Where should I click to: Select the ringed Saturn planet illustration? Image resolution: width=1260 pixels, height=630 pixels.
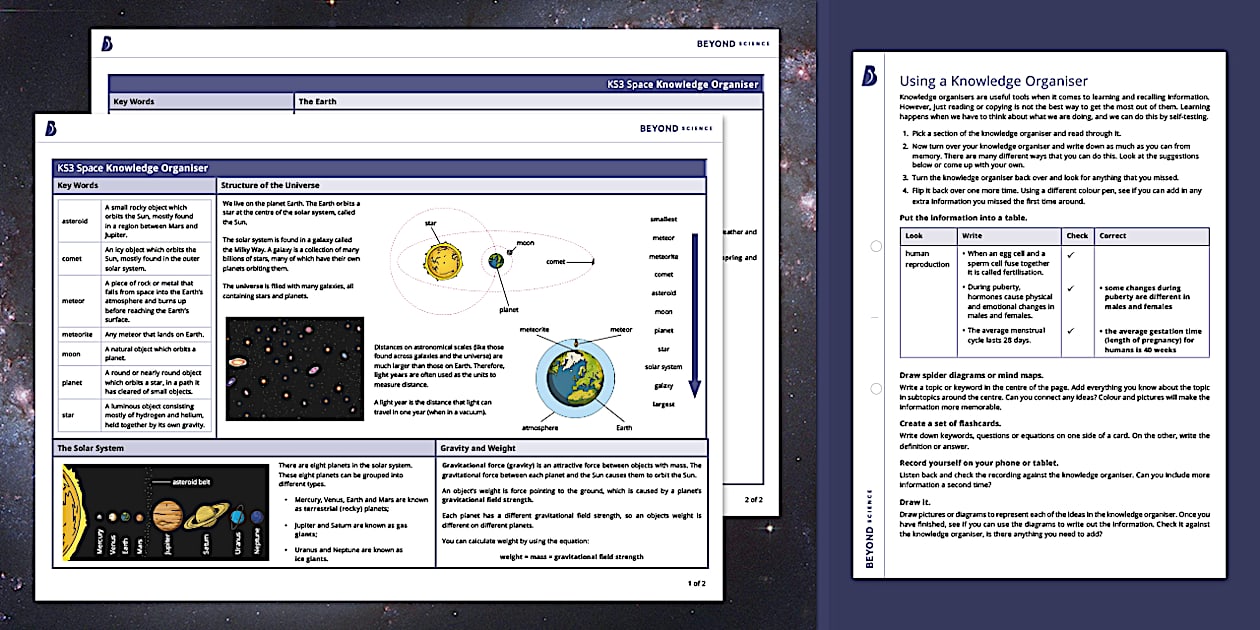[205, 515]
